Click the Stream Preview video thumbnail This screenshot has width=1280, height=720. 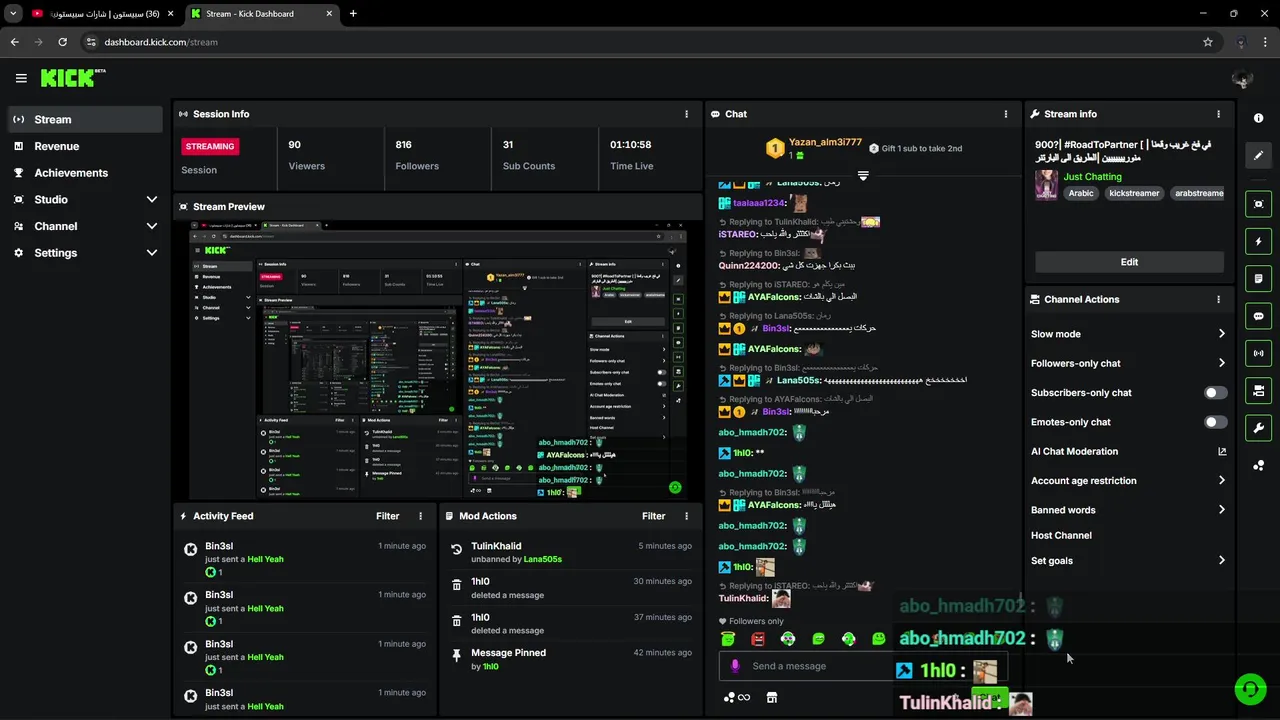click(x=438, y=360)
